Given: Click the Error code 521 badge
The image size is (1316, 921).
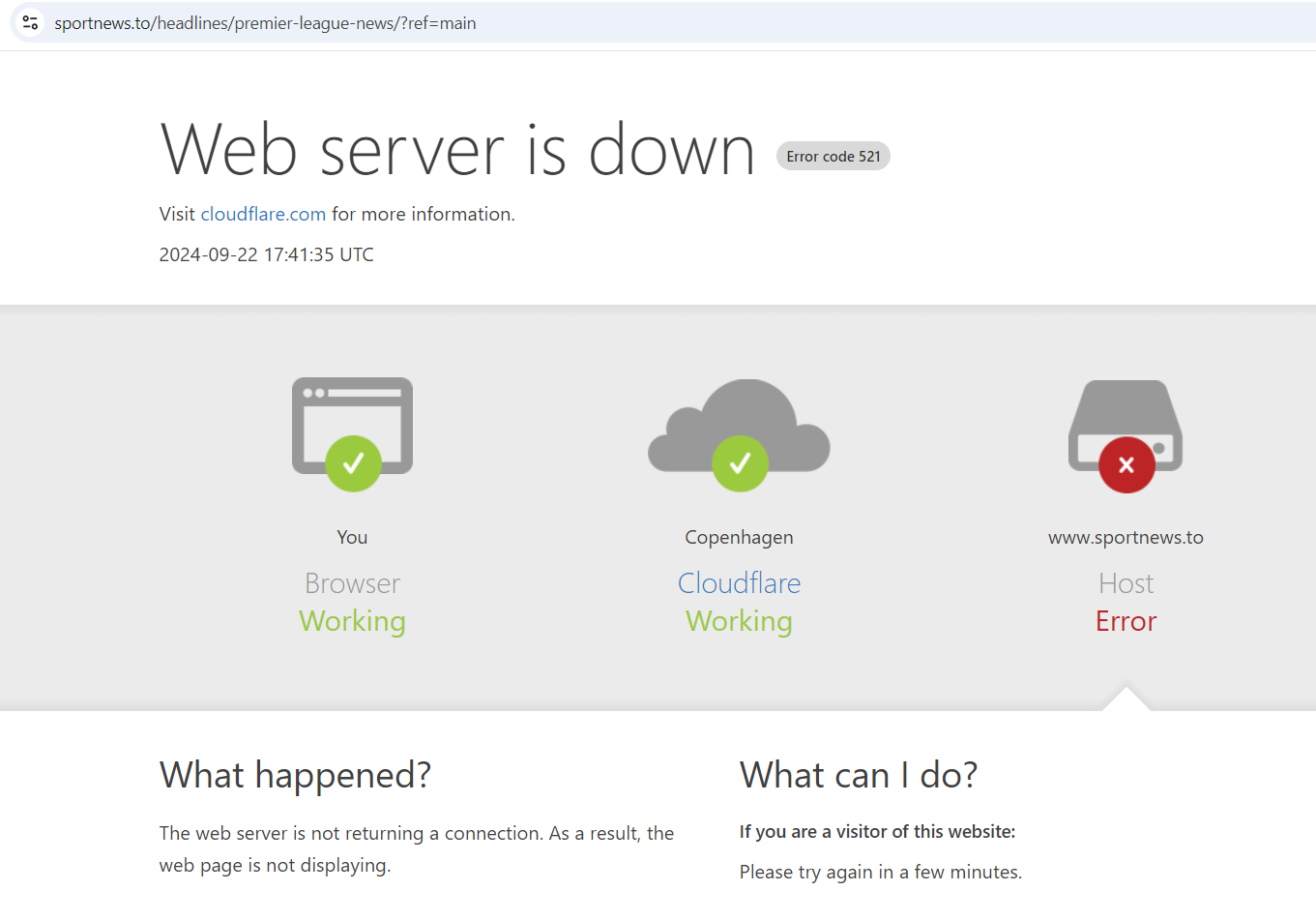Looking at the screenshot, I should [833, 157].
